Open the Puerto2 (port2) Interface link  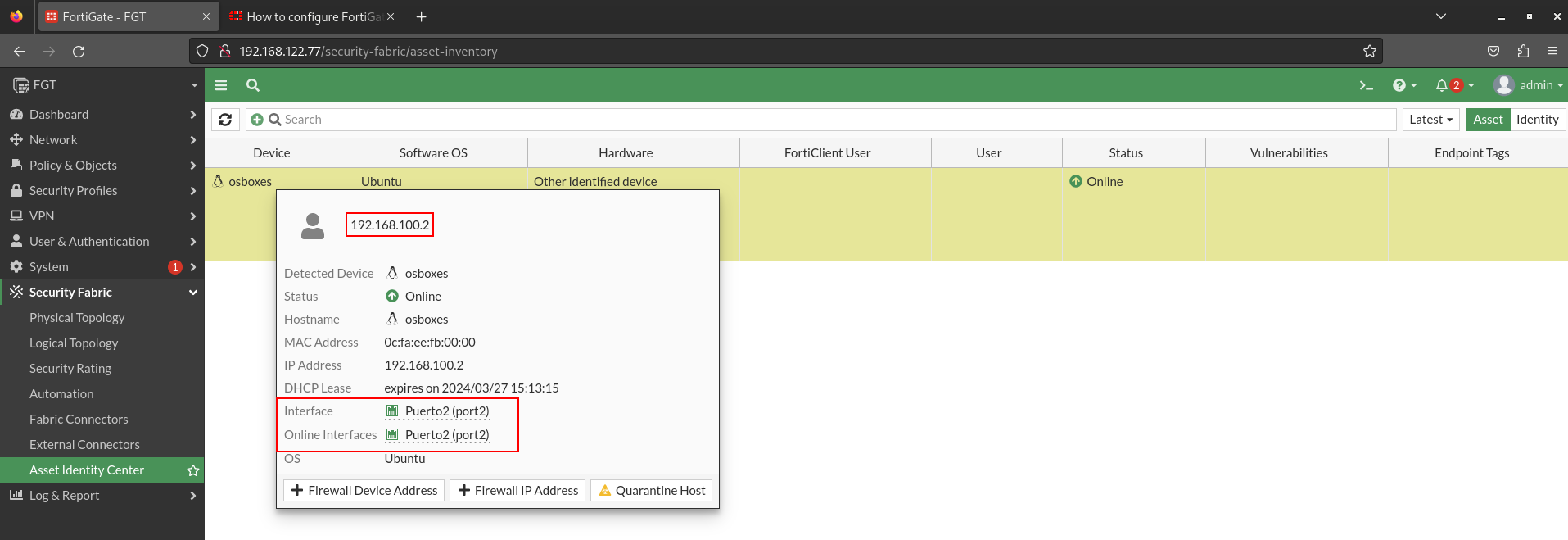(x=447, y=411)
